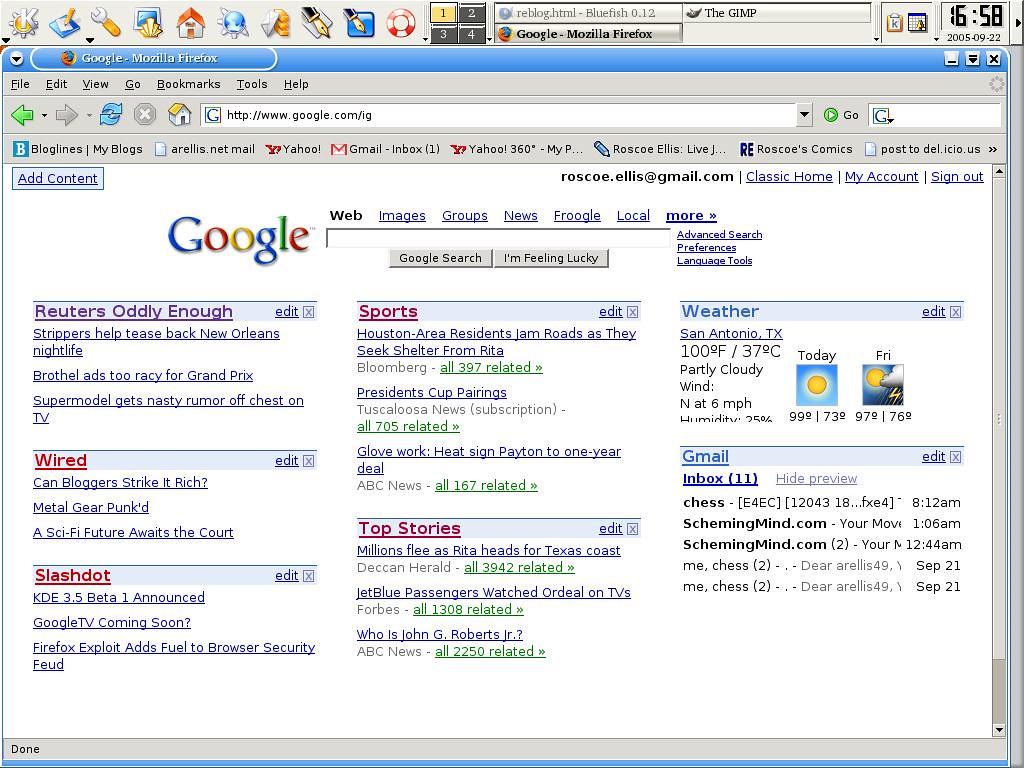This screenshot has width=1024, height=768.
Task: Open the Bookmarks menu
Action: (188, 84)
